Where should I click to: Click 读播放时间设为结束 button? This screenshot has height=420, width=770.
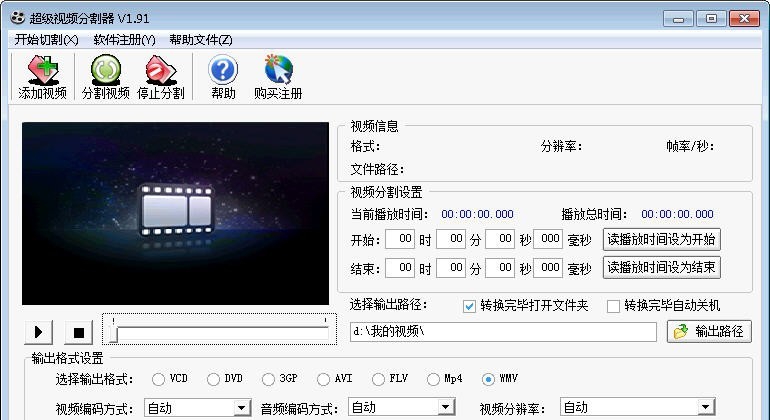tap(661, 268)
